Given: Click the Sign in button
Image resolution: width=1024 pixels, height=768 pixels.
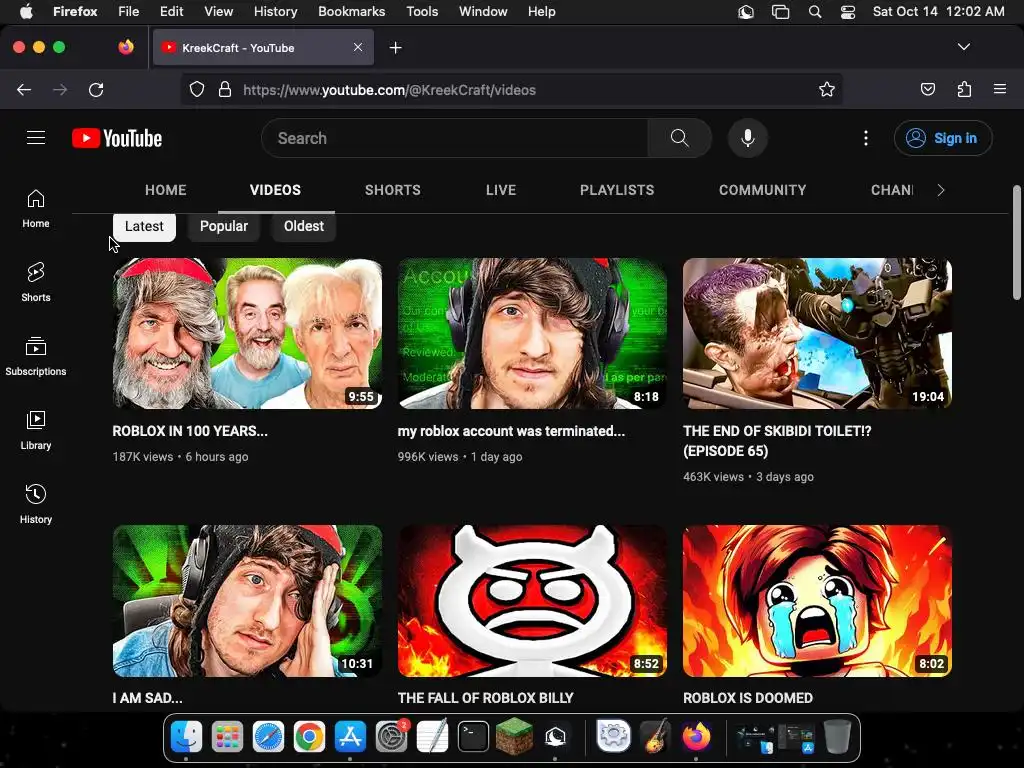Looking at the screenshot, I should click(x=943, y=138).
